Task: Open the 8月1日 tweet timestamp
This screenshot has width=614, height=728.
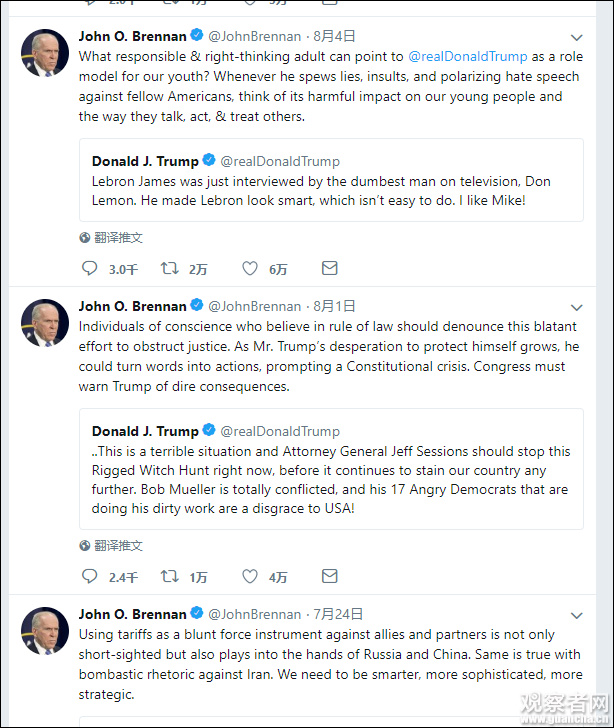Action: point(334,306)
